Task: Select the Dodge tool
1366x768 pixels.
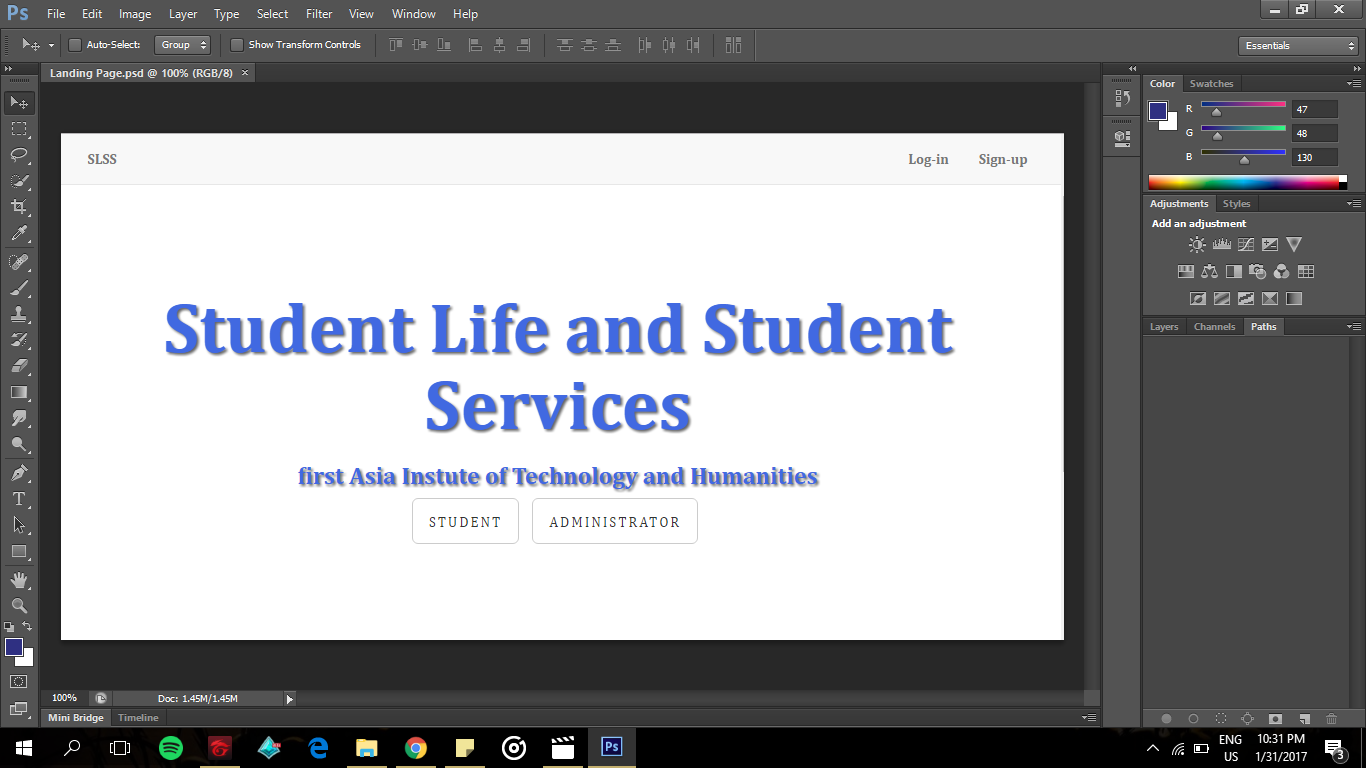Action: [x=19, y=444]
